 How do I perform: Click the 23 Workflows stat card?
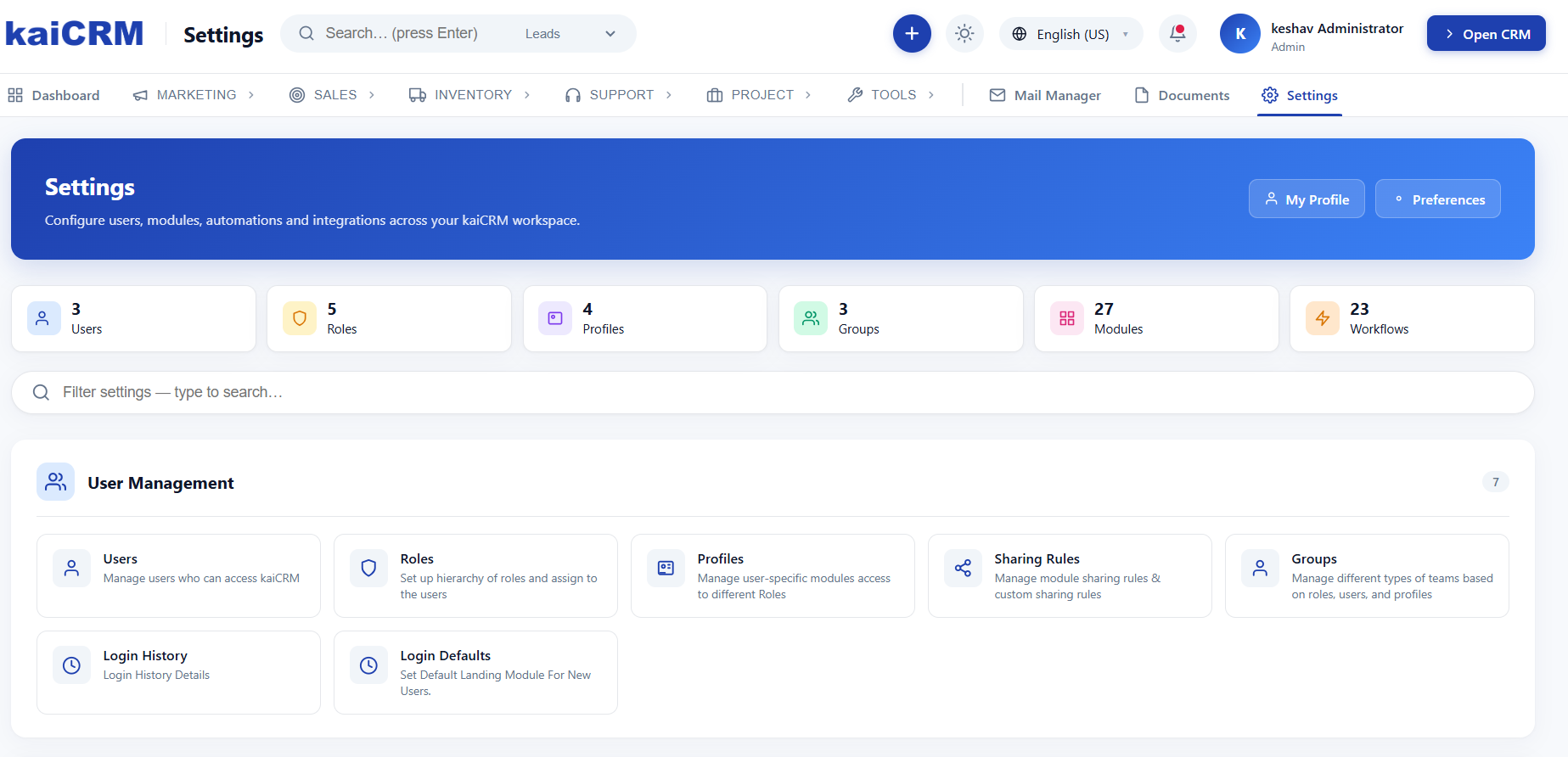(1412, 318)
